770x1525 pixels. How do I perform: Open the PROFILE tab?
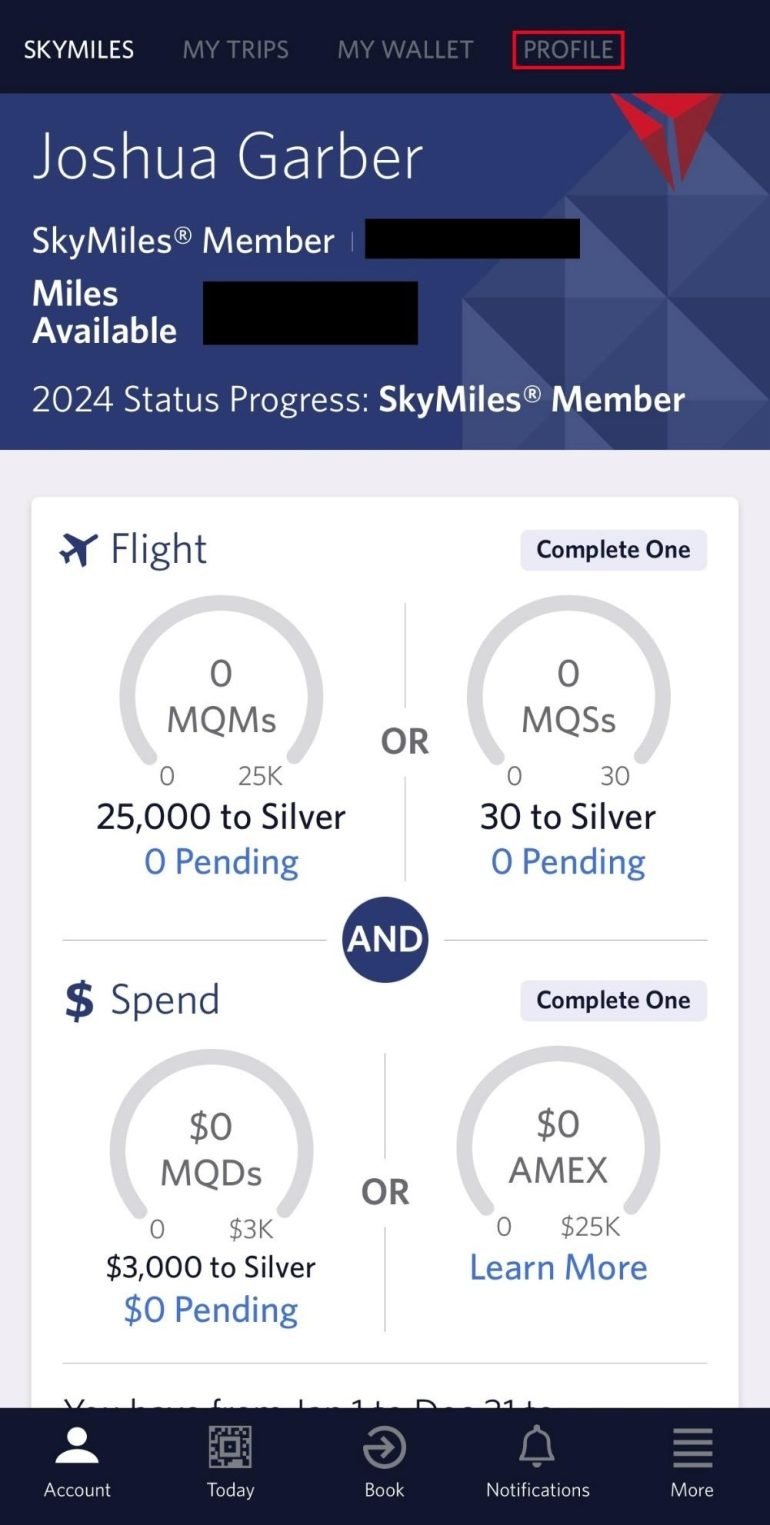[x=568, y=50]
